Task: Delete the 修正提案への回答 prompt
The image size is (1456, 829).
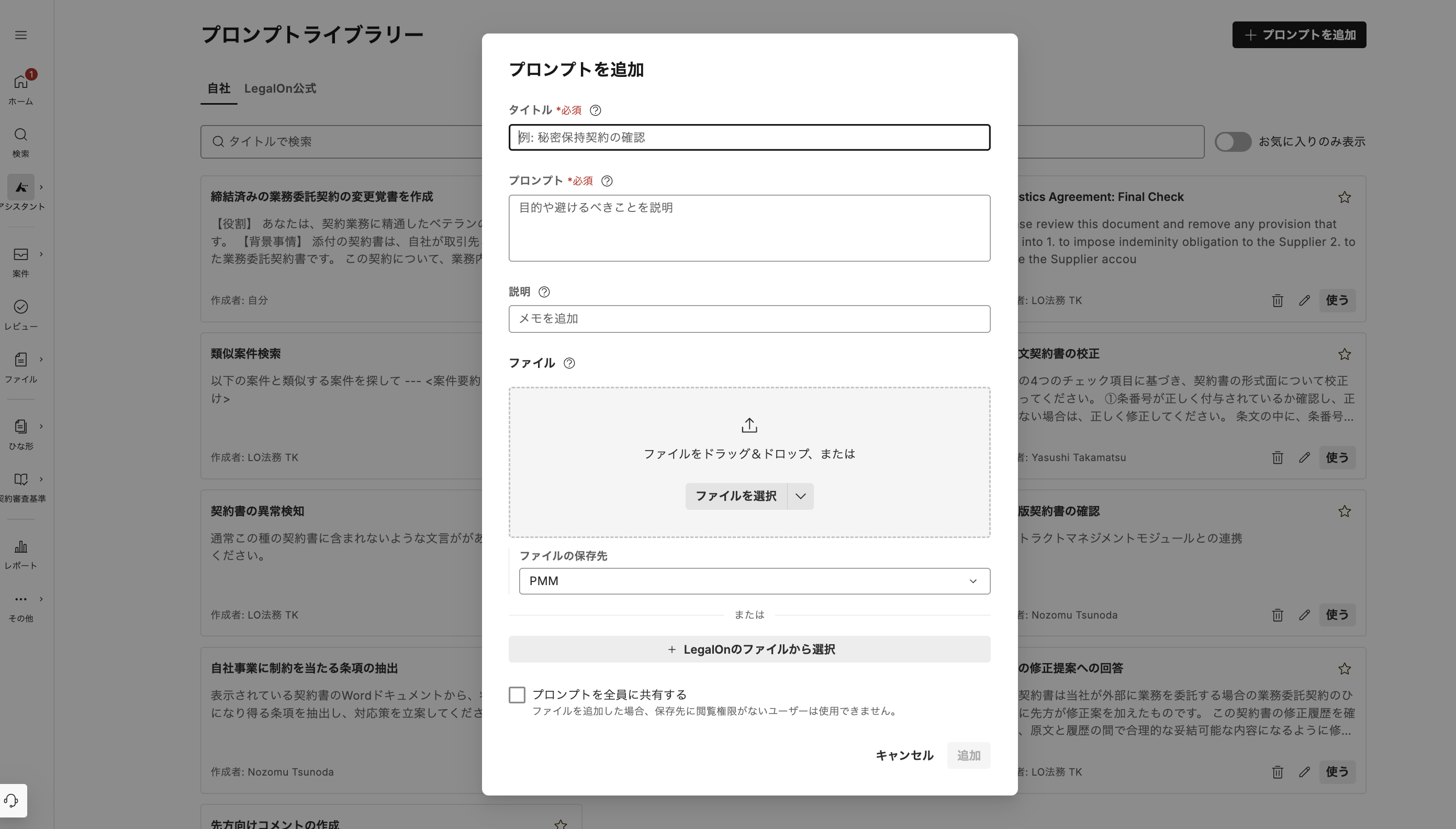Action: click(1278, 772)
